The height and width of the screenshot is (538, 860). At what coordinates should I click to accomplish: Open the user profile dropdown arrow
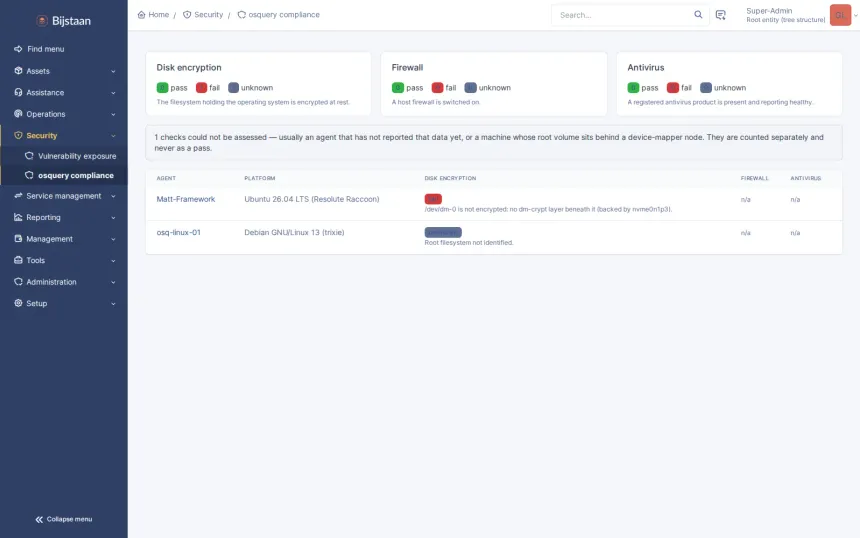[856, 15]
